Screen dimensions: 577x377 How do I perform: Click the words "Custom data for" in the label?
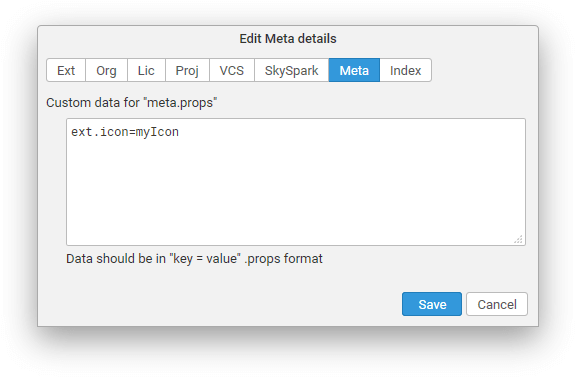[93, 103]
